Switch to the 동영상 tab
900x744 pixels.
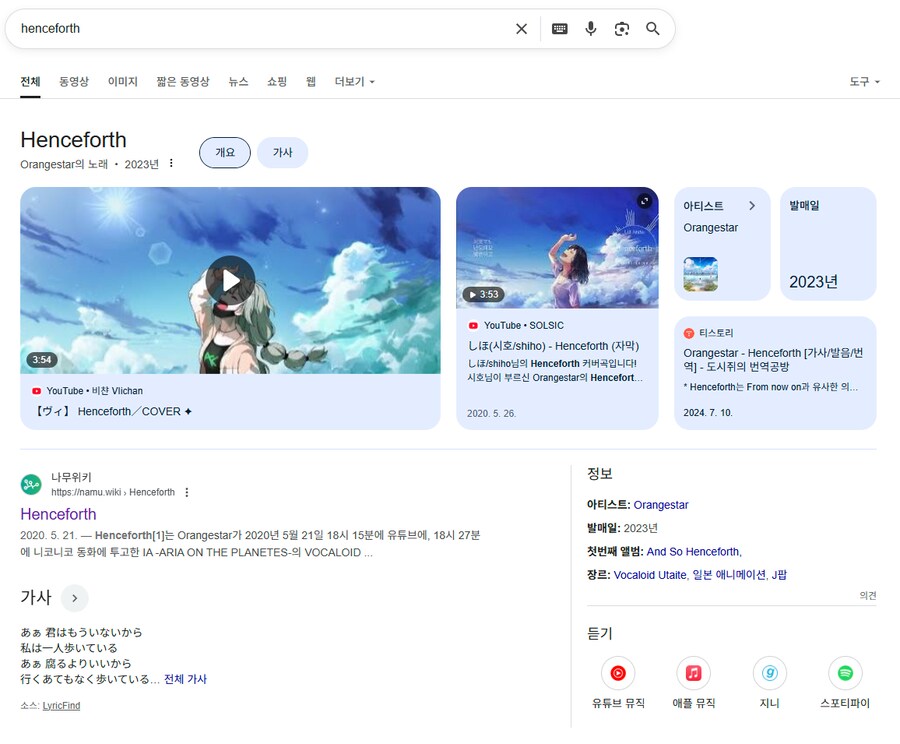74,82
